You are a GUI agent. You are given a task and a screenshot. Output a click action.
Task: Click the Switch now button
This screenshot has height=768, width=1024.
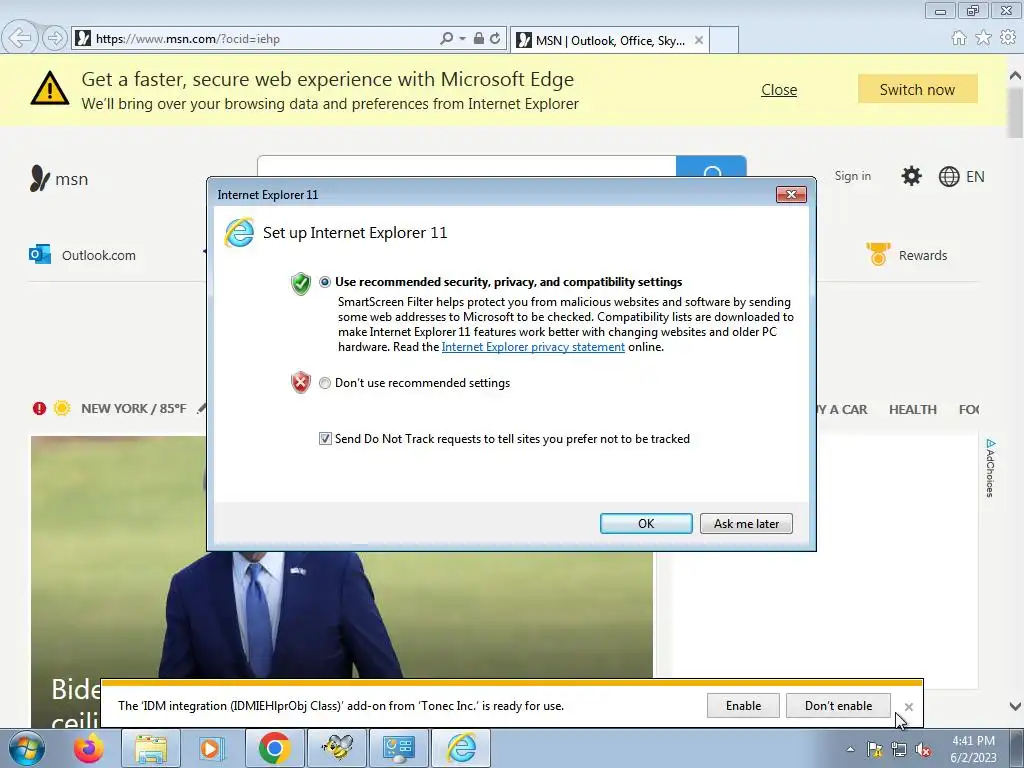pos(918,89)
